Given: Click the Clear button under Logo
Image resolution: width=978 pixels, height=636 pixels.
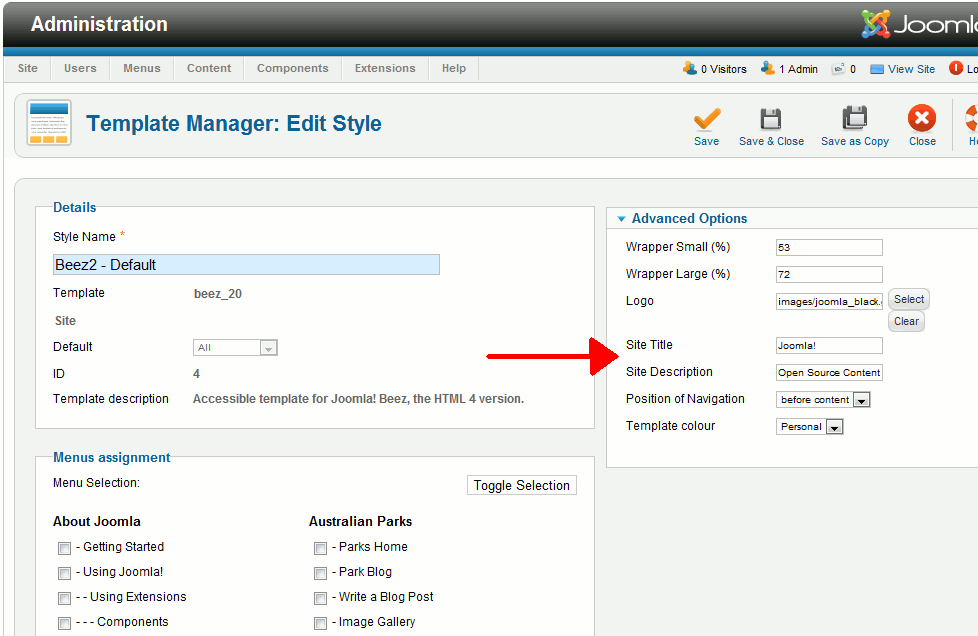Looking at the screenshot, I should 906,321.
